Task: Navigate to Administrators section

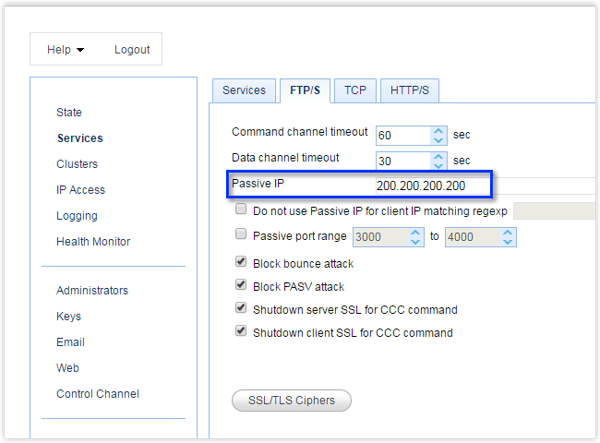Action: pyautogui.click(x=92, y=291)
